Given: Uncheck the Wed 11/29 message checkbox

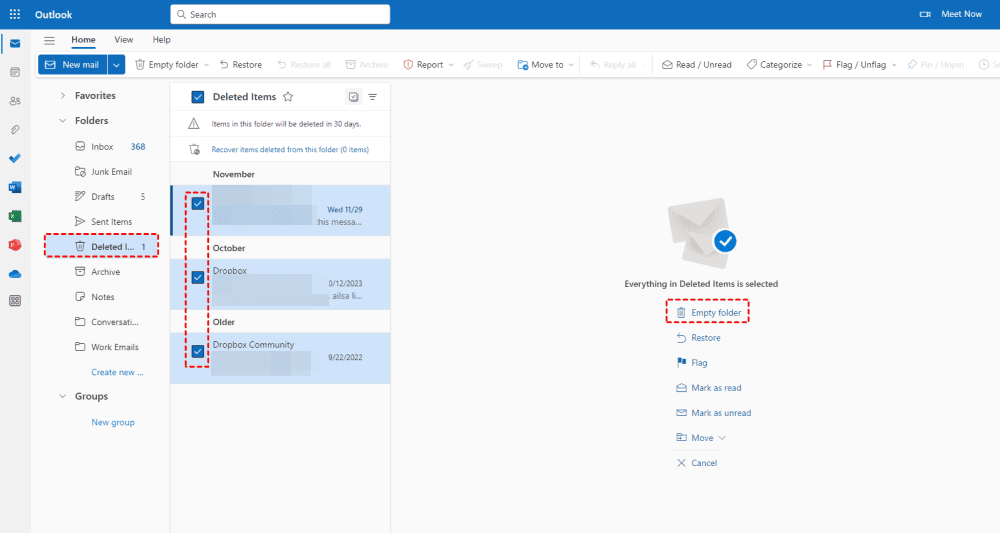Looking at the screenshot, I should pyautogui.click(x=198, y=203).
